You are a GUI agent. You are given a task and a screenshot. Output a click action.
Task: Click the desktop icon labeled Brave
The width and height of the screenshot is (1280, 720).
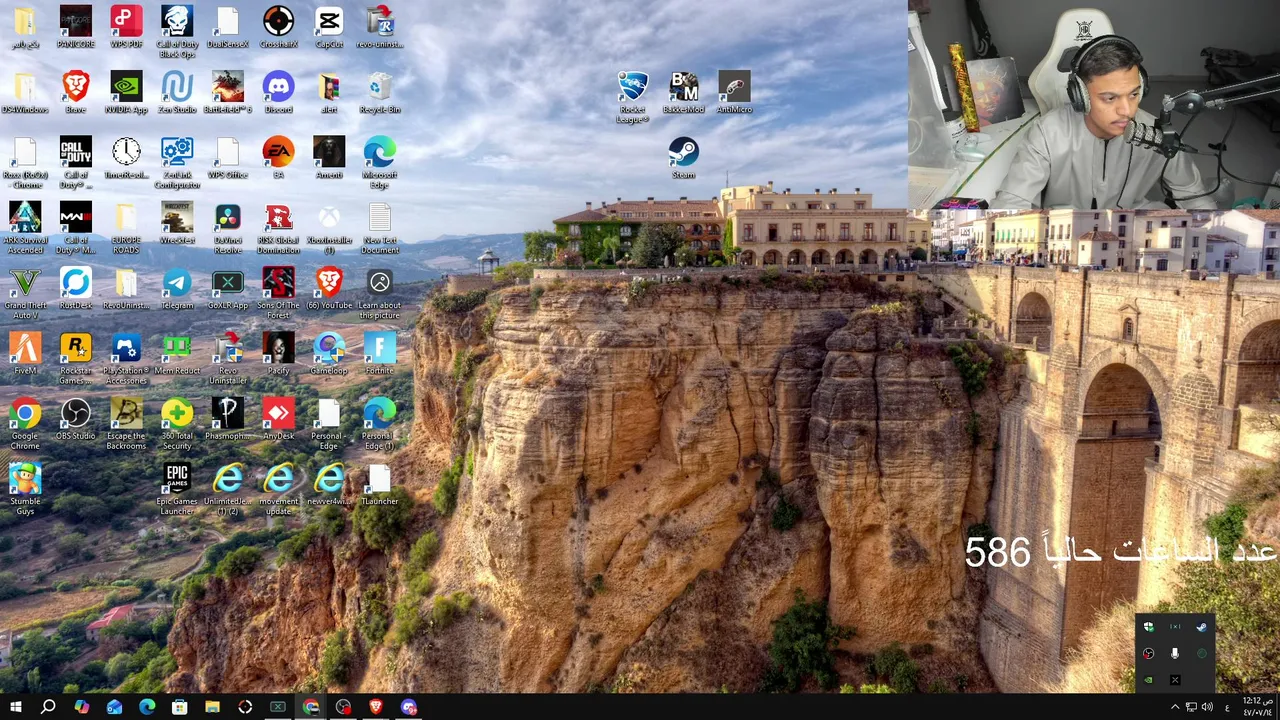76,92
